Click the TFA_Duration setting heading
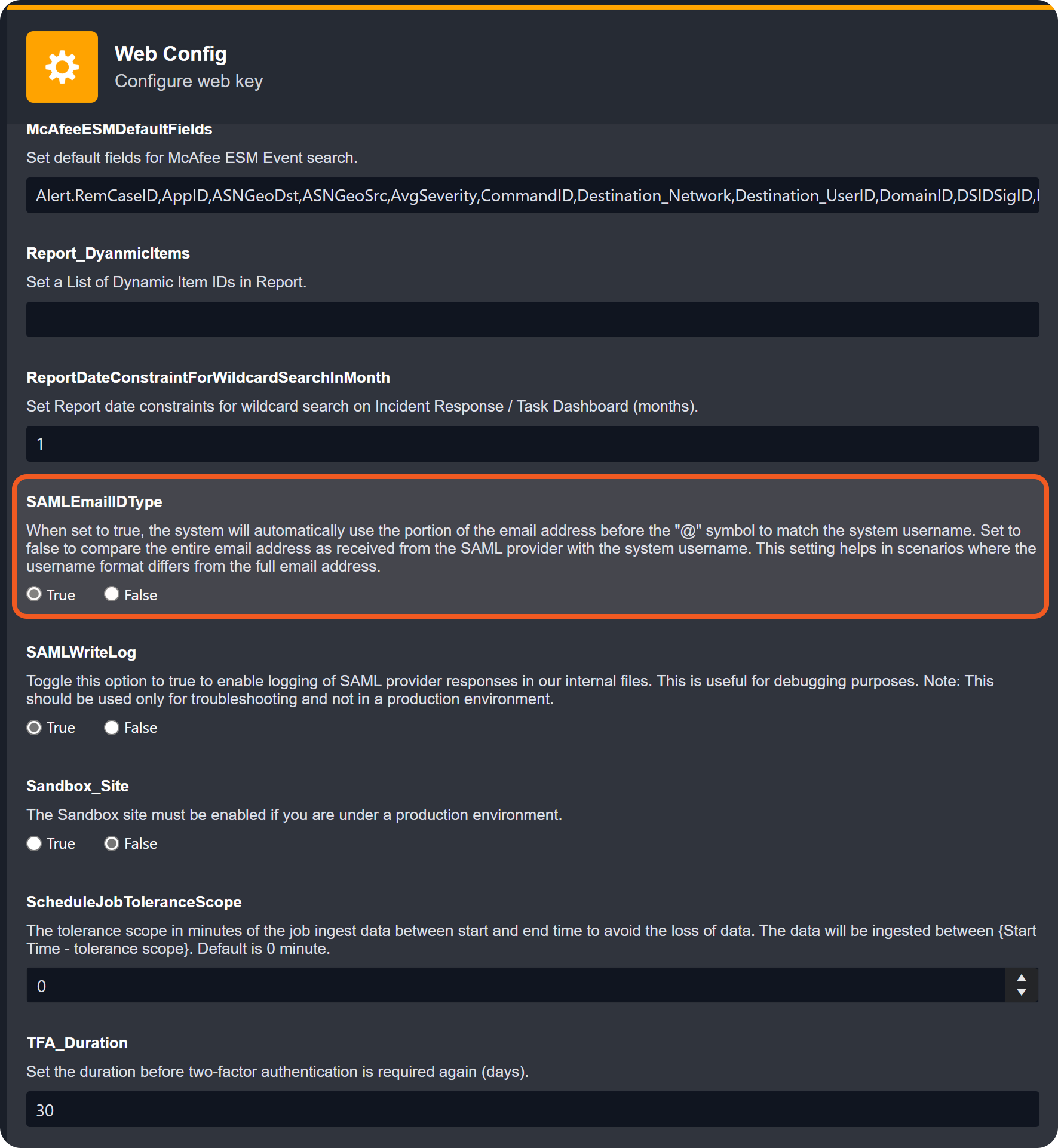1058x1148 pixels. [77, 1043]
